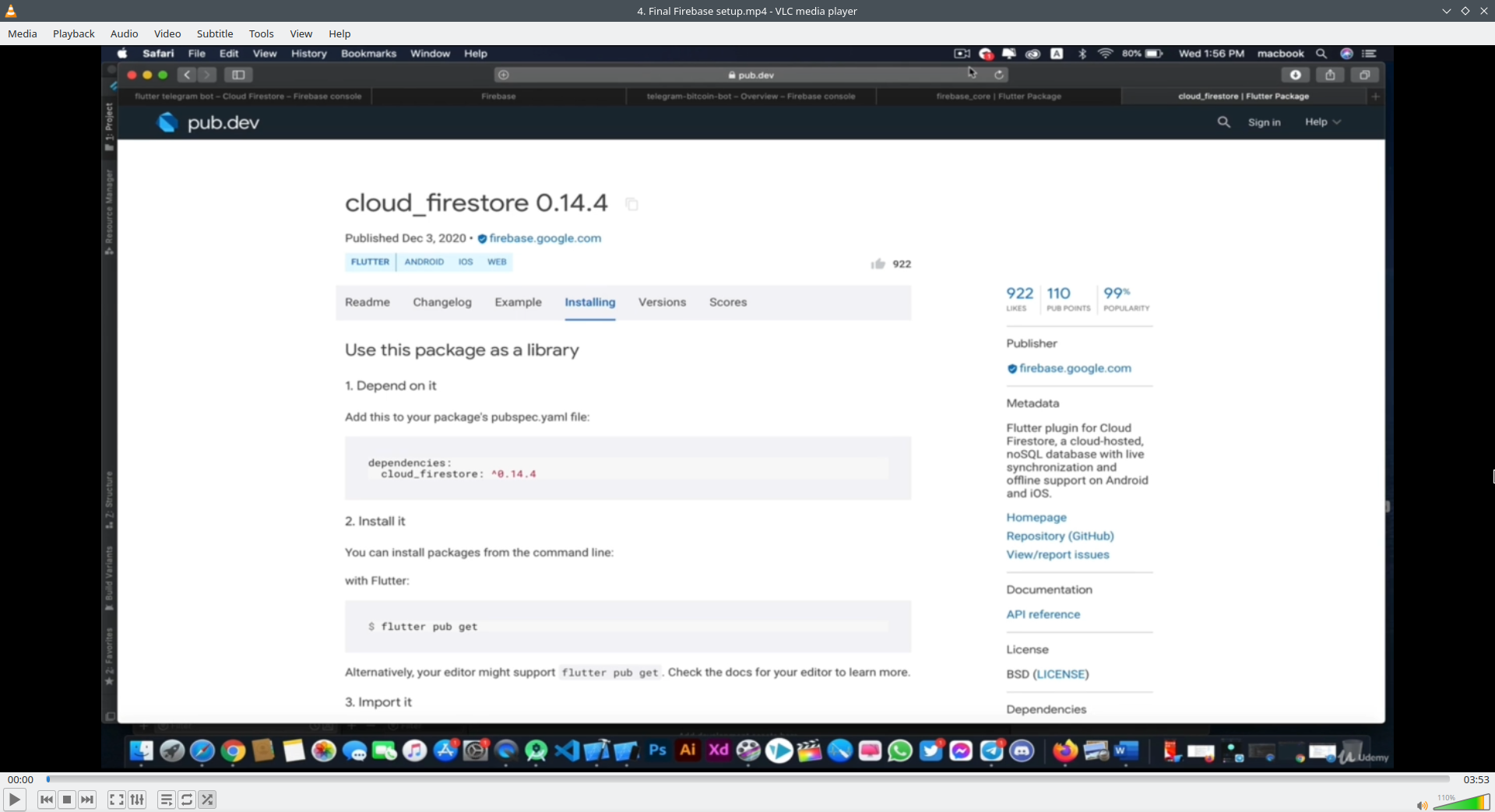1495x812 pixels.
Task: Click the Safari back arrow button
Action: [x=187, y=75]
